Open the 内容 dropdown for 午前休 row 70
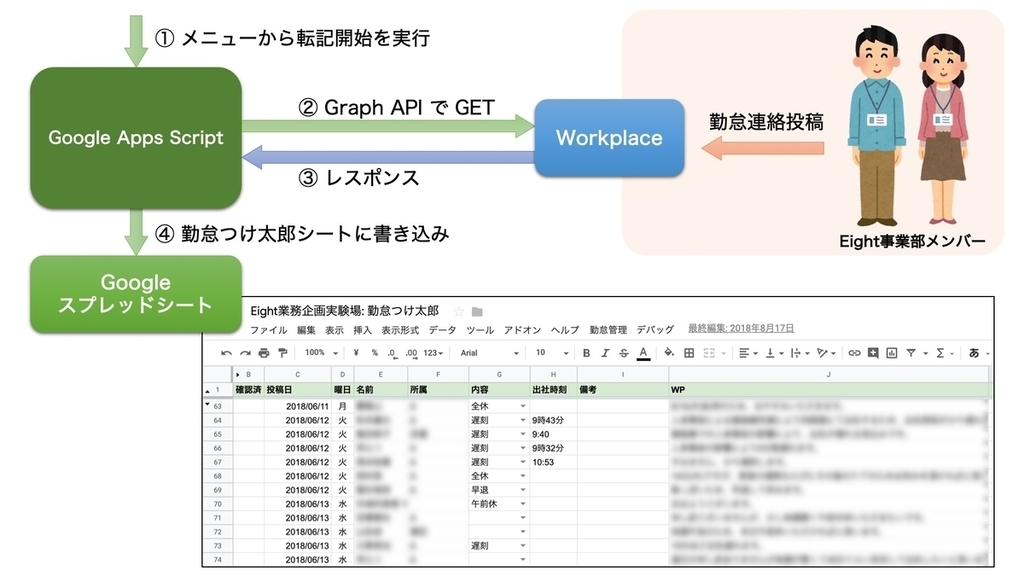The image size is (1024, 576). [x=523, y=504]
